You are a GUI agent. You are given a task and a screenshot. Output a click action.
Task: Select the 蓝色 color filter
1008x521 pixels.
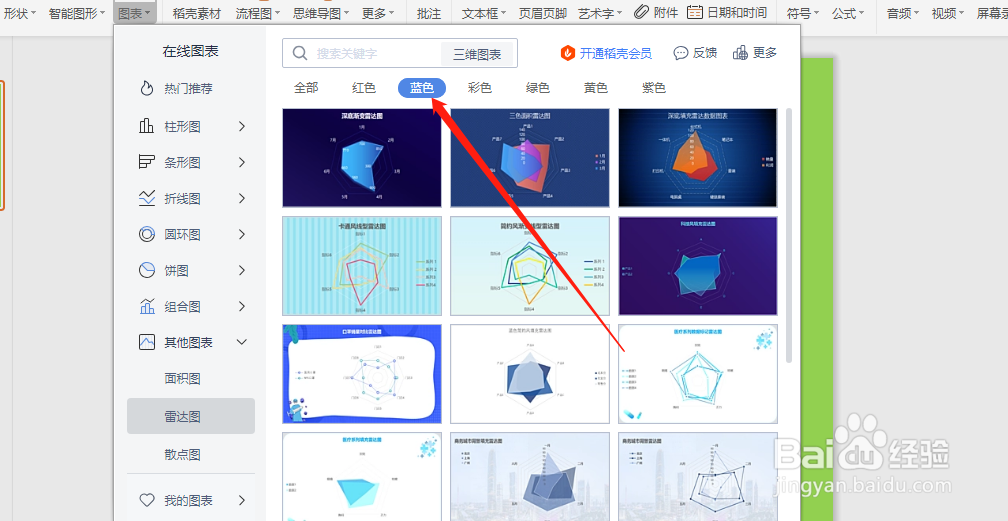(x=422, y=88)
